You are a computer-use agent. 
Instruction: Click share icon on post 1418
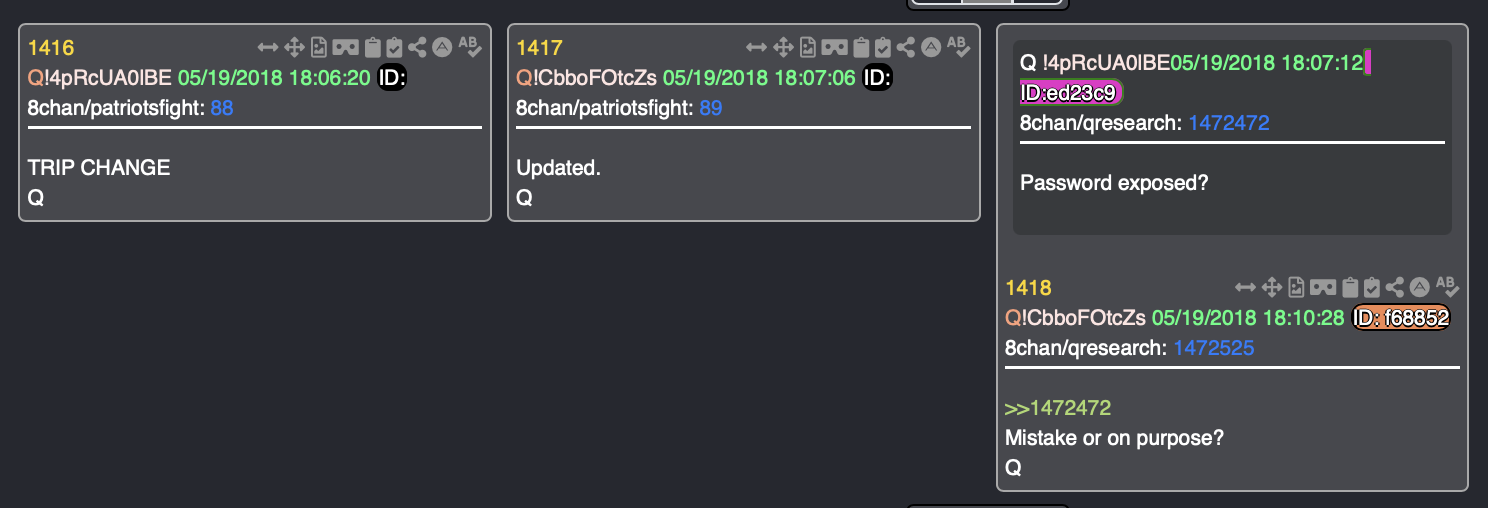click(x=1395, y=288)
